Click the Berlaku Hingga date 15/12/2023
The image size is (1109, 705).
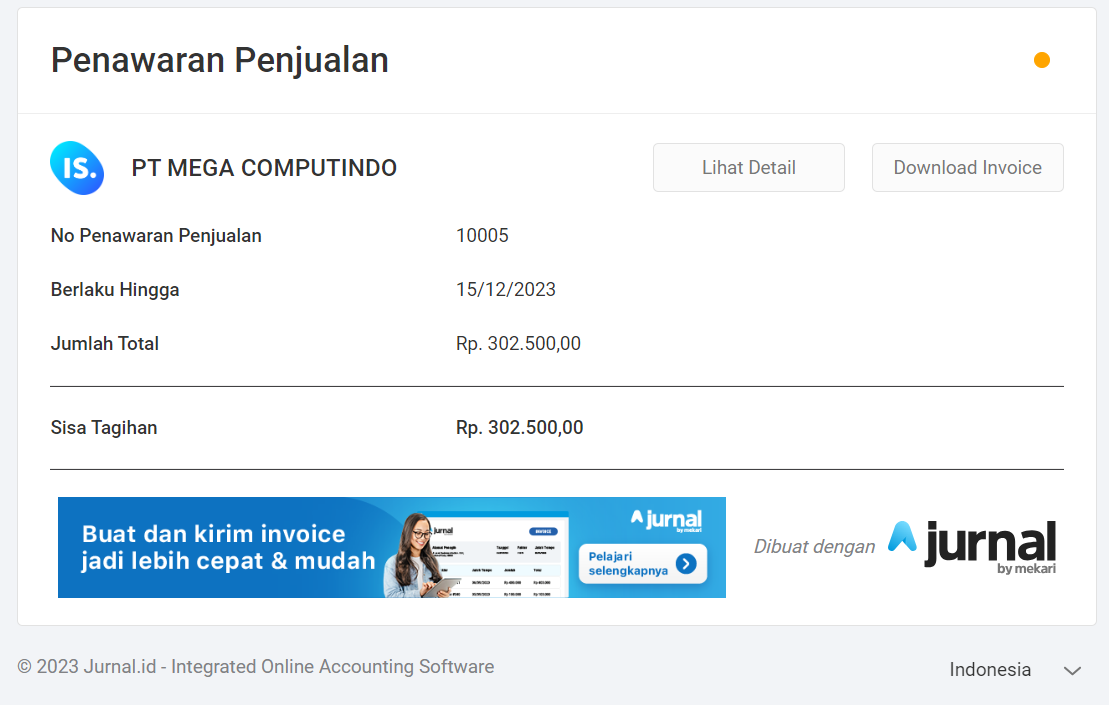pos(506,289)
